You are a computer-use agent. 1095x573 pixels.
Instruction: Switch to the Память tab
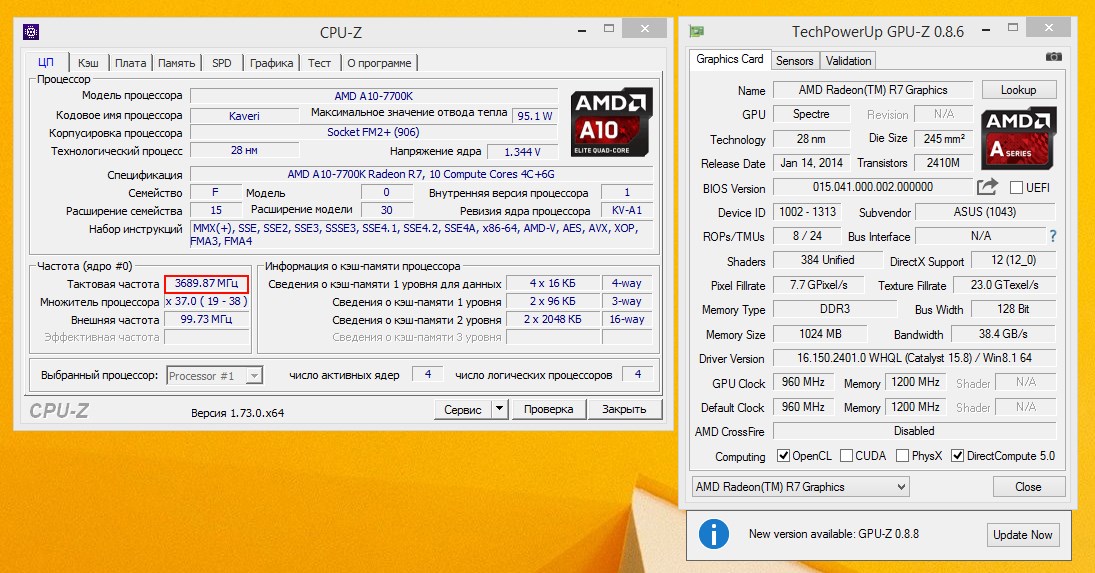[x=176, y=63]
